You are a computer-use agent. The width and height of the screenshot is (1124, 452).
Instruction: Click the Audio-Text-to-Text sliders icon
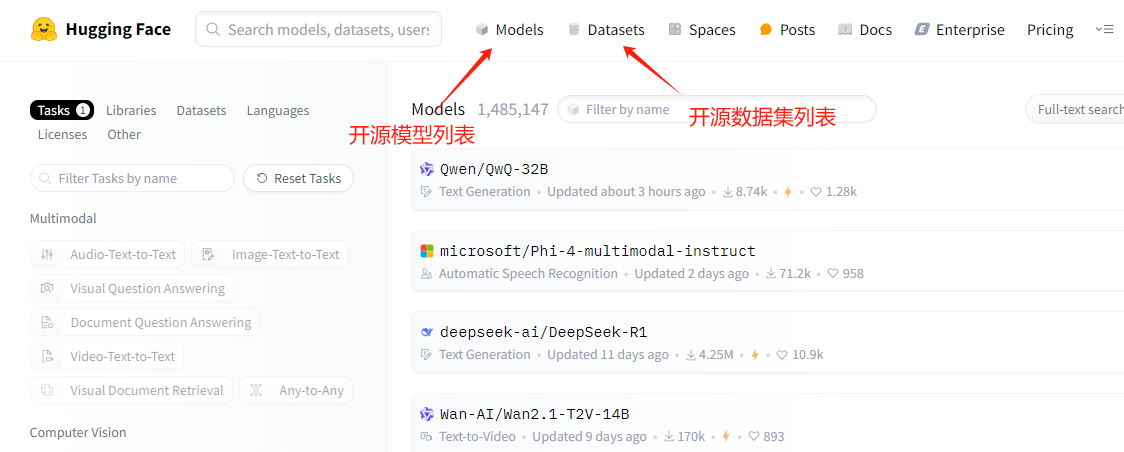[x=47, y=254]
